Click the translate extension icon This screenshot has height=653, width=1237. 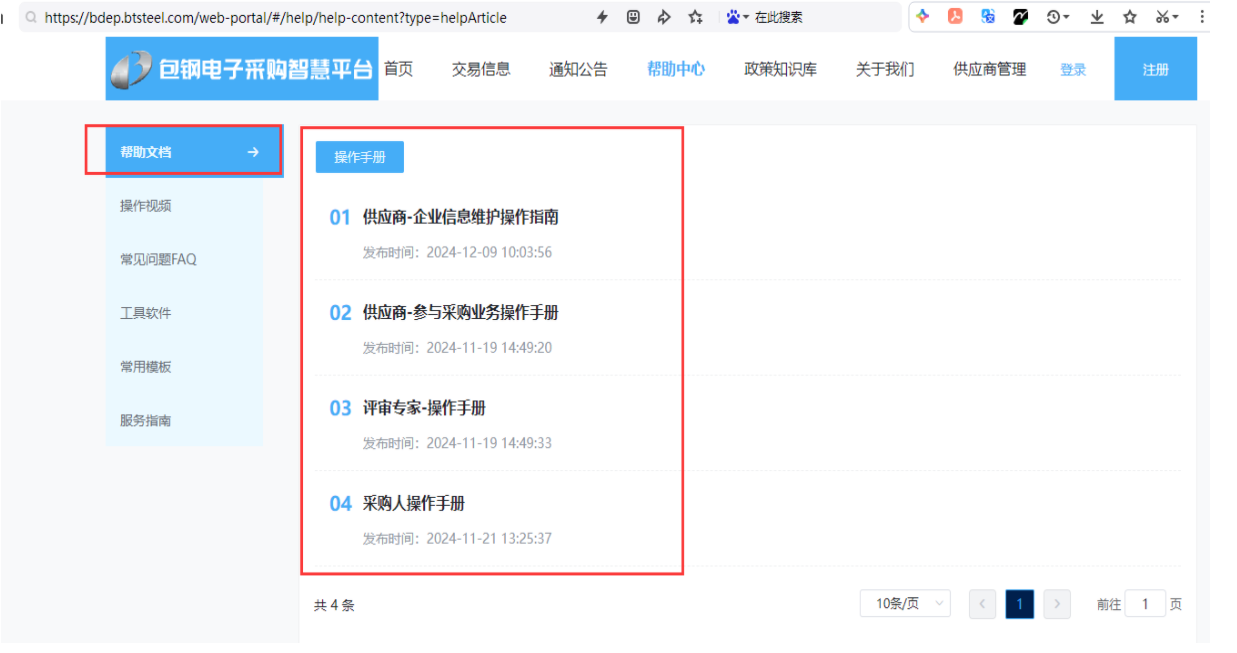pos(988,17)
